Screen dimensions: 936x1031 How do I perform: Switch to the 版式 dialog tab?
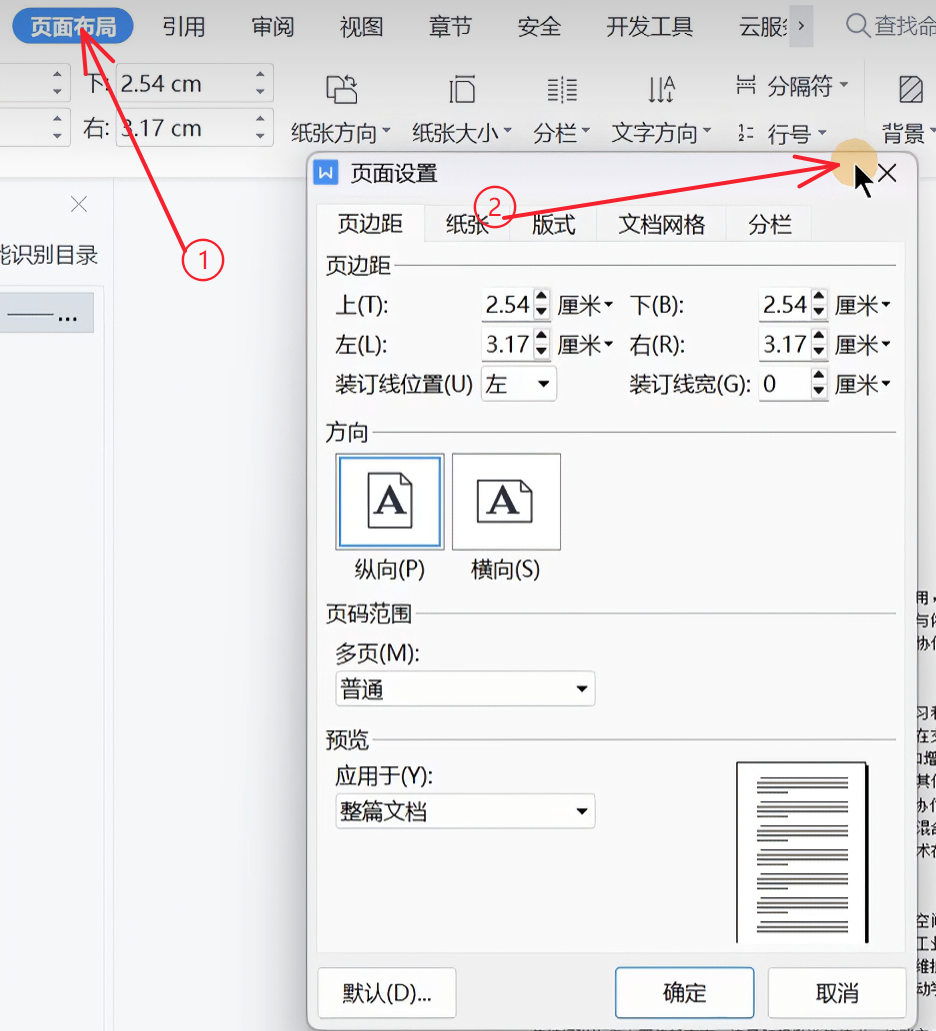point(553,224)
